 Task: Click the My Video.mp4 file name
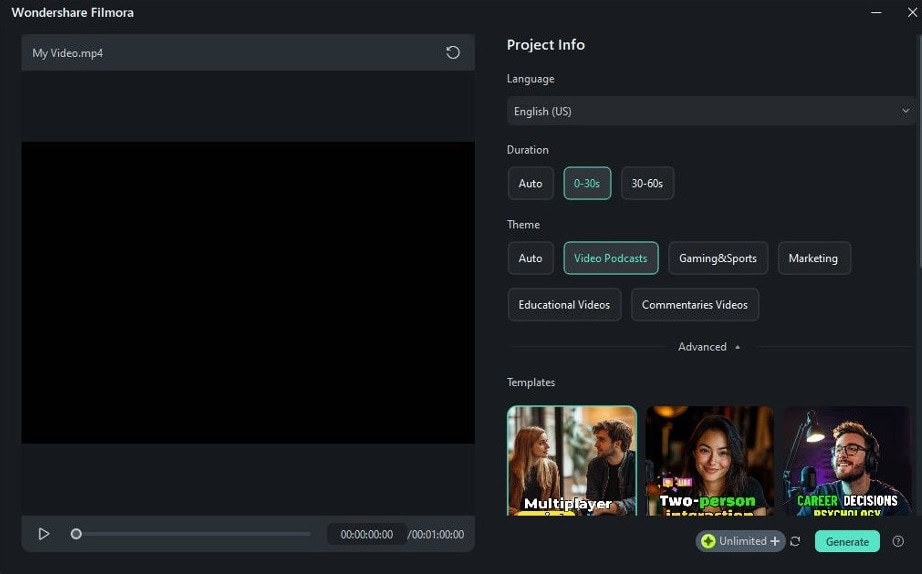[x=68, y=53]
